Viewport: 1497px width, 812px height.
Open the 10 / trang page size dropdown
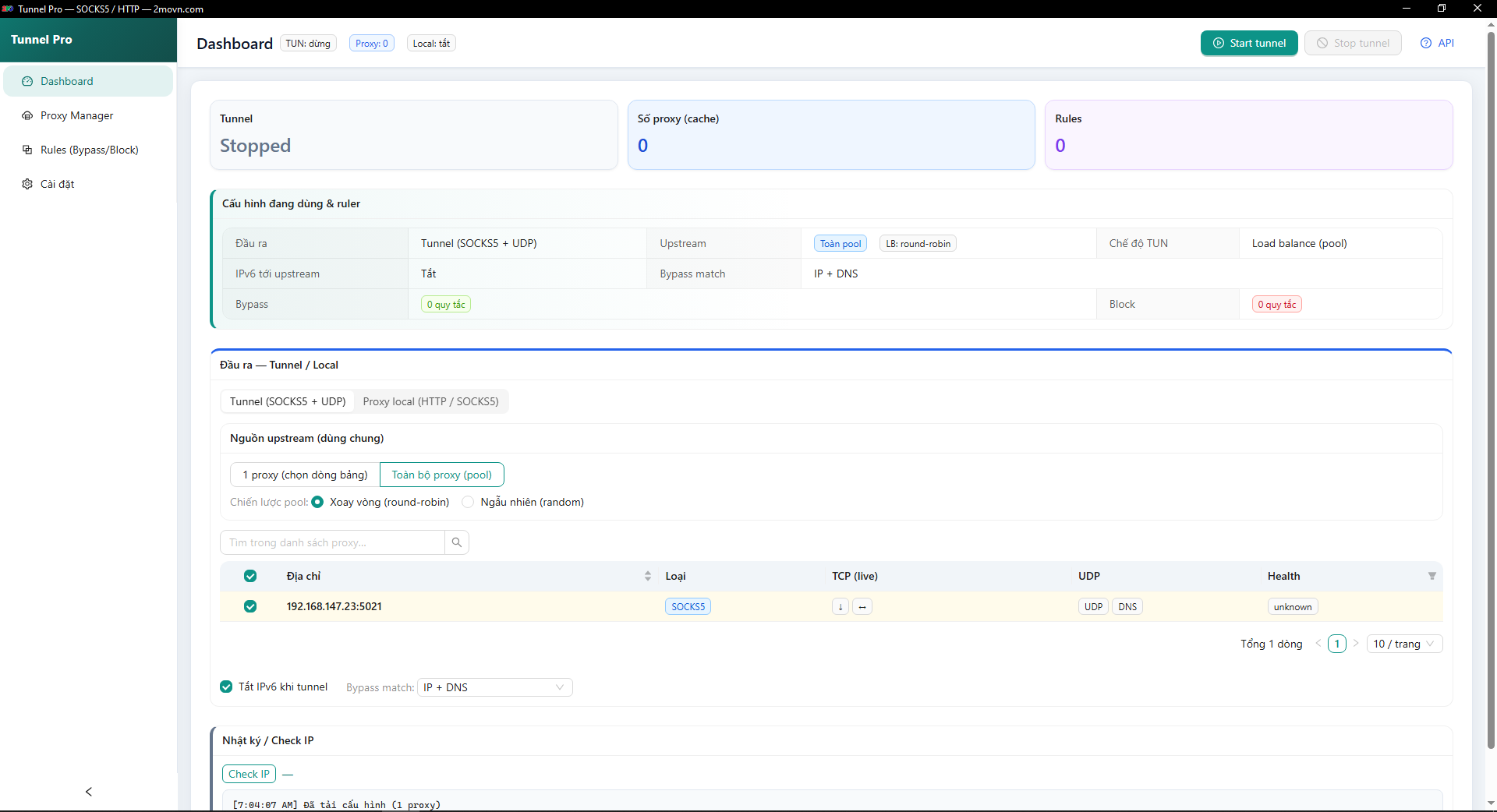pos(1404,644)
